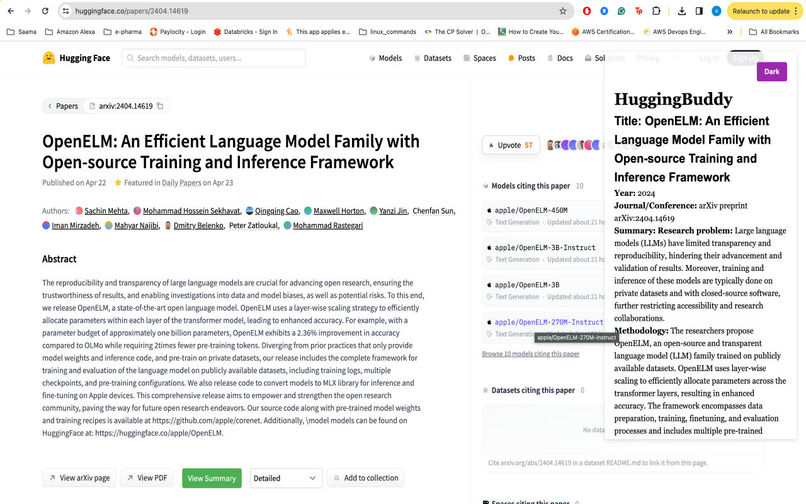This screenshot has height=504, width=806.
Task: Click the upvoters avatar row
Action: pyautogui.click(x=574, y=145)
